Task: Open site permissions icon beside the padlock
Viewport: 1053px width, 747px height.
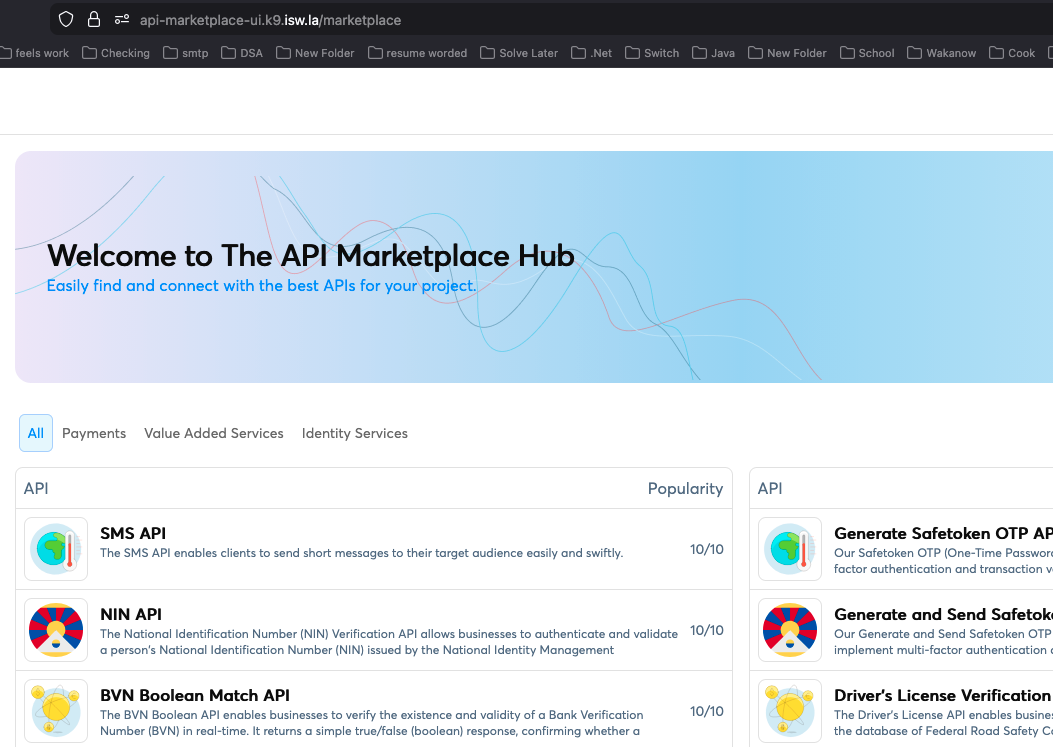Action: tap(122, 19)
